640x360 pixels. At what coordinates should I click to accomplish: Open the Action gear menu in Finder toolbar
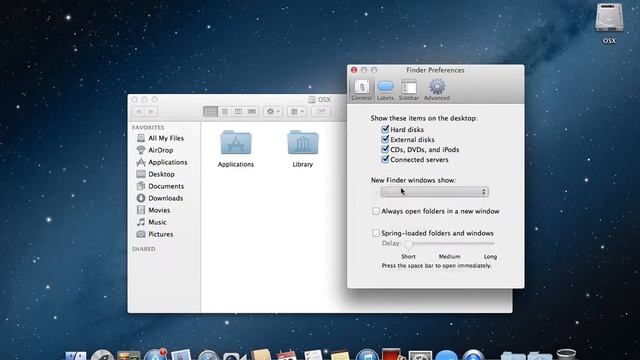[273, 111]
